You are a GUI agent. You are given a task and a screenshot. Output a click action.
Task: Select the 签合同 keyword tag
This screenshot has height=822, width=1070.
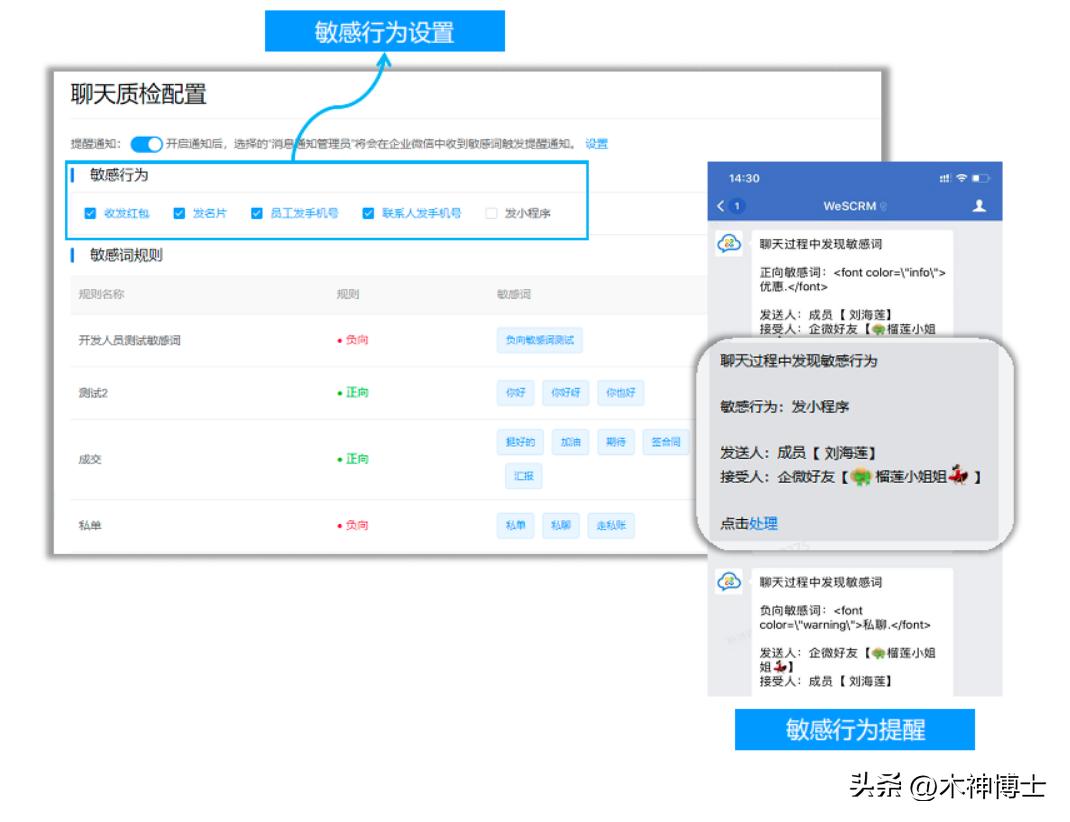point(665,441)
